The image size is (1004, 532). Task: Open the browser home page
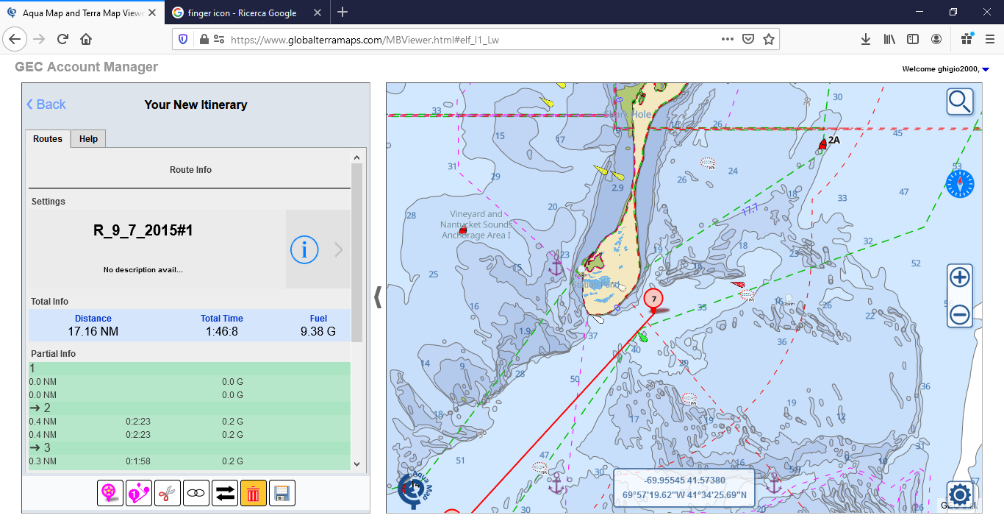click(86, 39)
